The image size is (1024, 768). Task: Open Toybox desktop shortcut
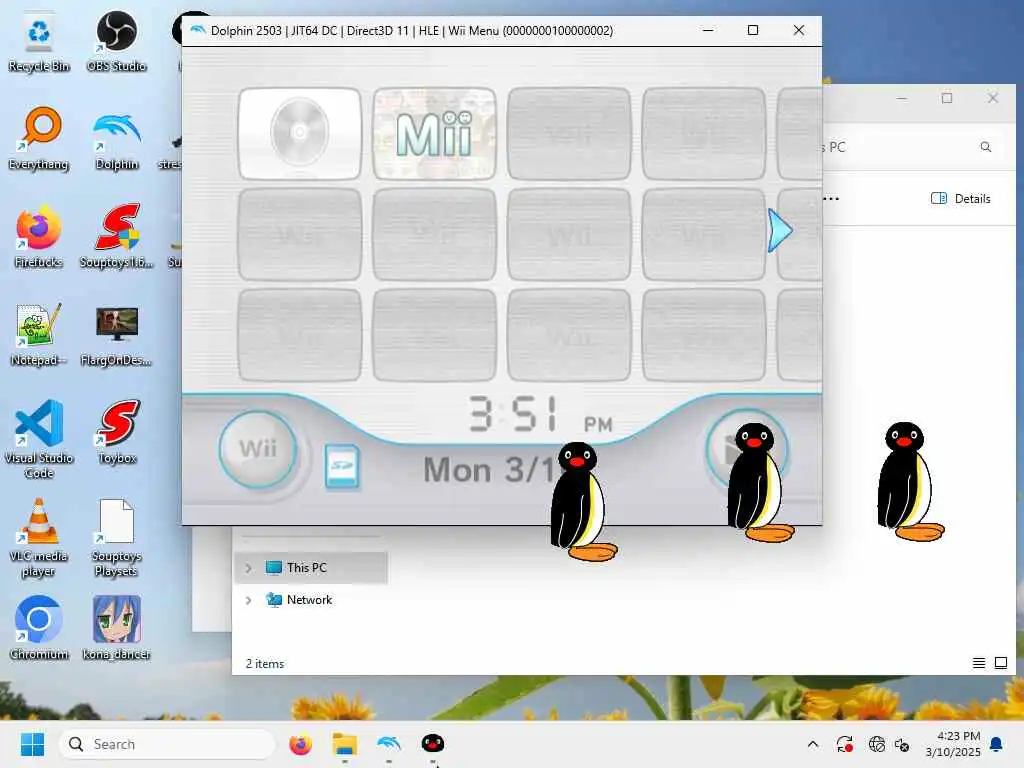[118, 432]
